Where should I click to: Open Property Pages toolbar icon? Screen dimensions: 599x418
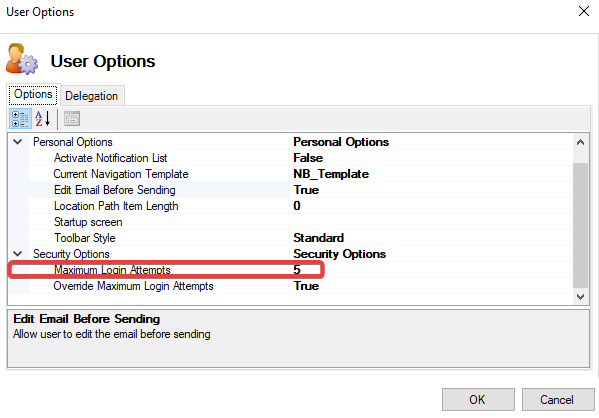pos(72,119)
